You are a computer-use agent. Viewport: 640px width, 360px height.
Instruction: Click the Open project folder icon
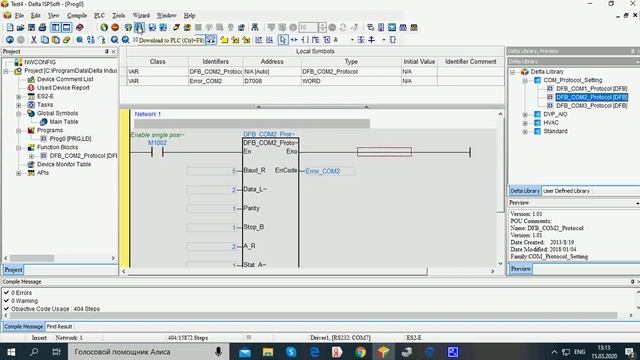20,27
